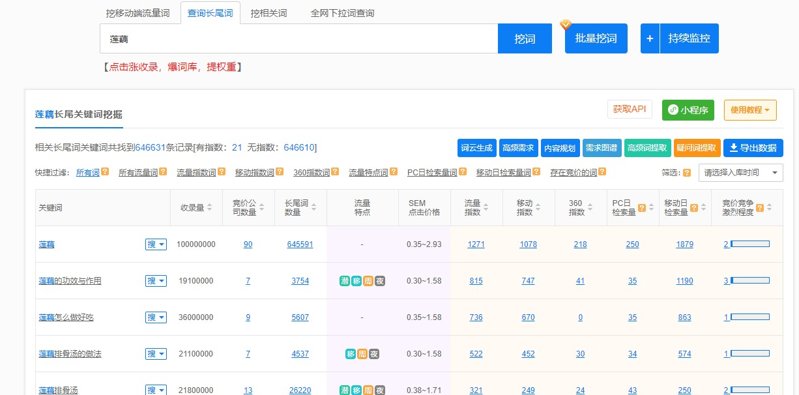Click the 周 badge in 莲藕排骨汤的做法 row

tap(362, 354)
